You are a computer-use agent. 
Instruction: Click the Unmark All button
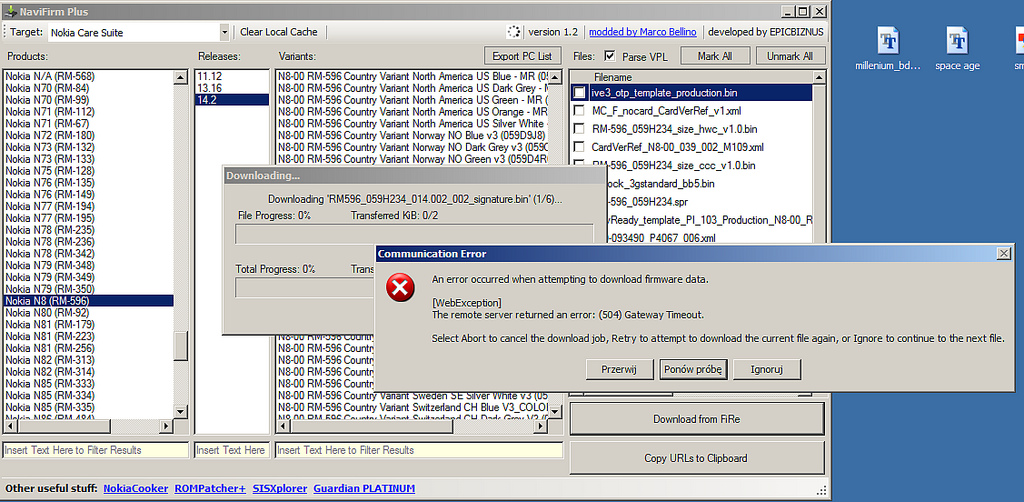(x=791, y=55)
